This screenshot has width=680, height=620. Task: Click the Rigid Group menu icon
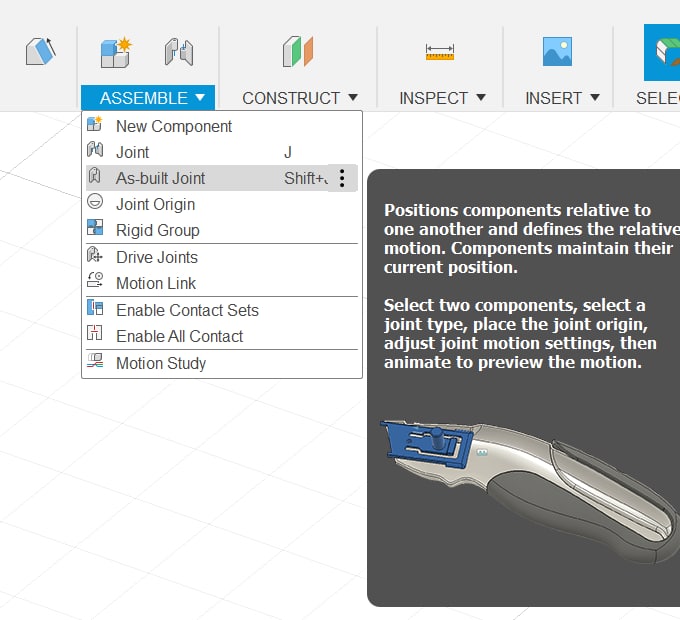[95, 227]
